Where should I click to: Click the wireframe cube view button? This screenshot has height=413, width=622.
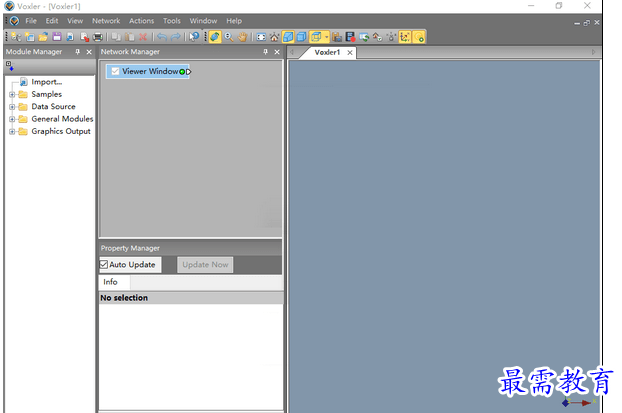(316, 37)
